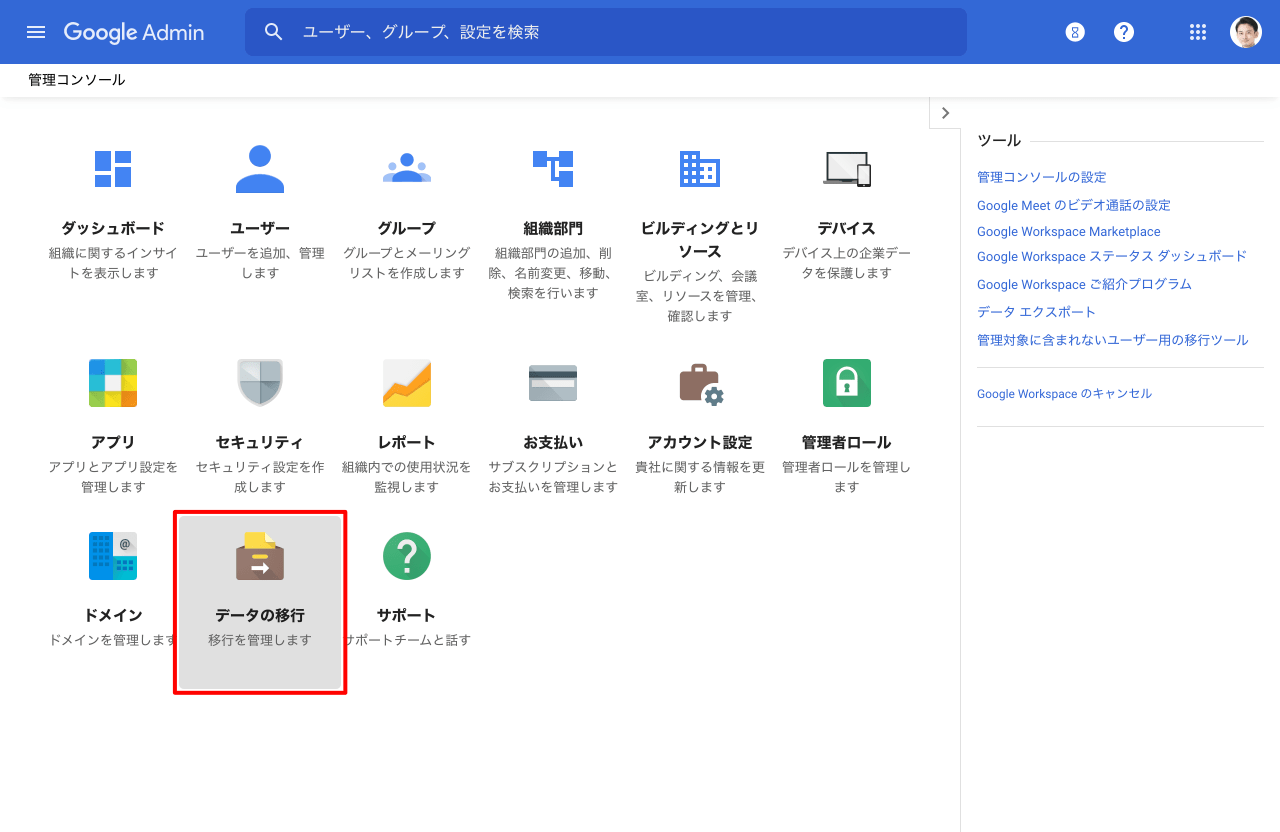Open the レポート chart icon
1280x832 pixels.
coord(407,383)
